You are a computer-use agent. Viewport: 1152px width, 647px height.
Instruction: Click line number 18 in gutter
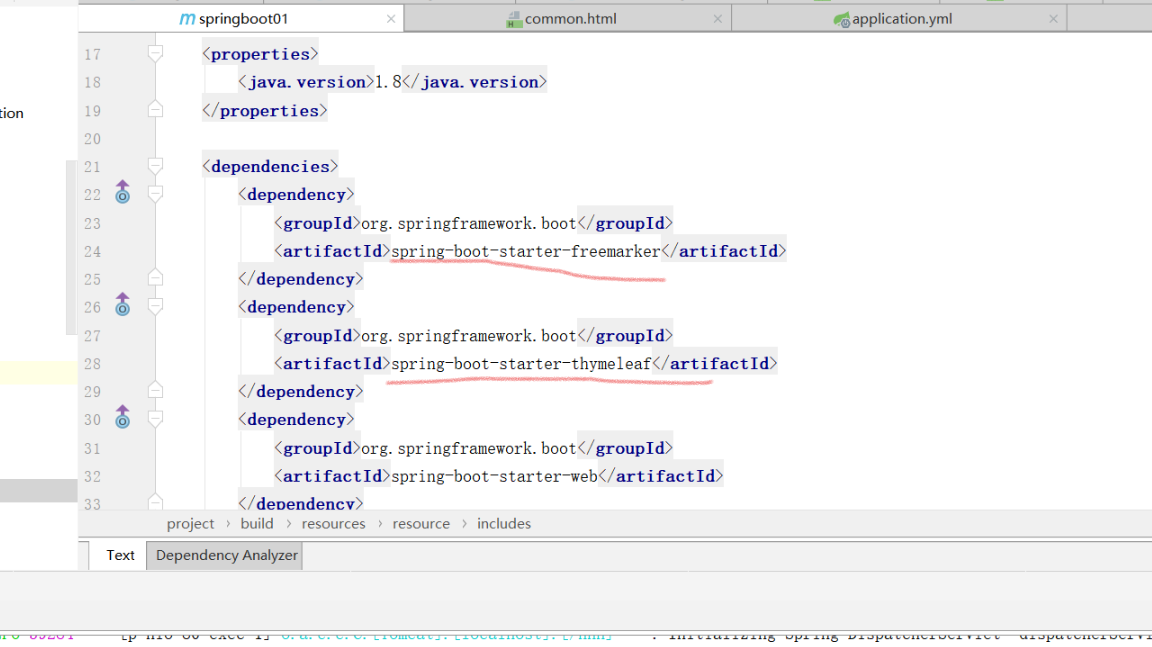click(92, 82)
